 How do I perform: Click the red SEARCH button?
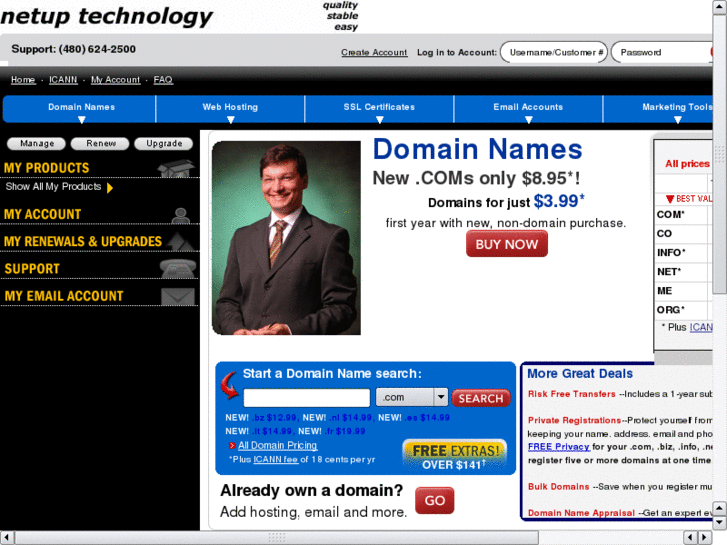(x=481, y=398)
